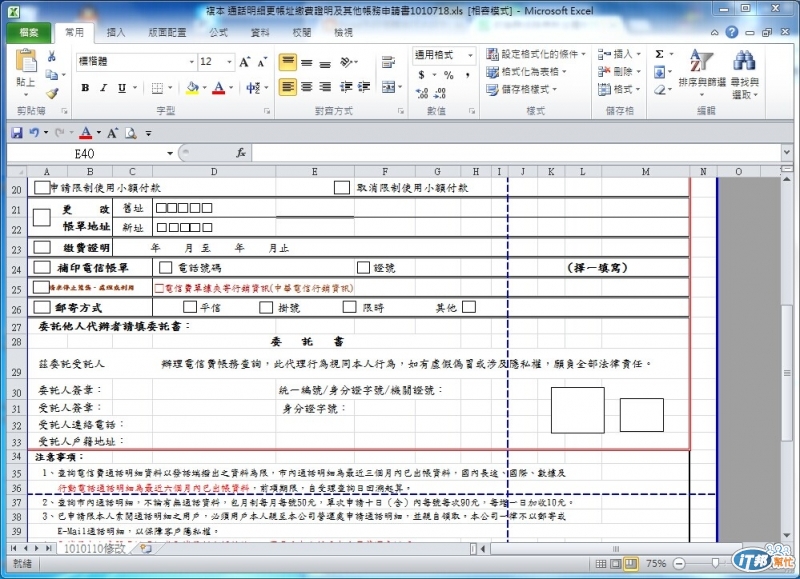Click the Format Painter brush icon
The width and height of the screenshot is (800, 579).
pos(52,93)
